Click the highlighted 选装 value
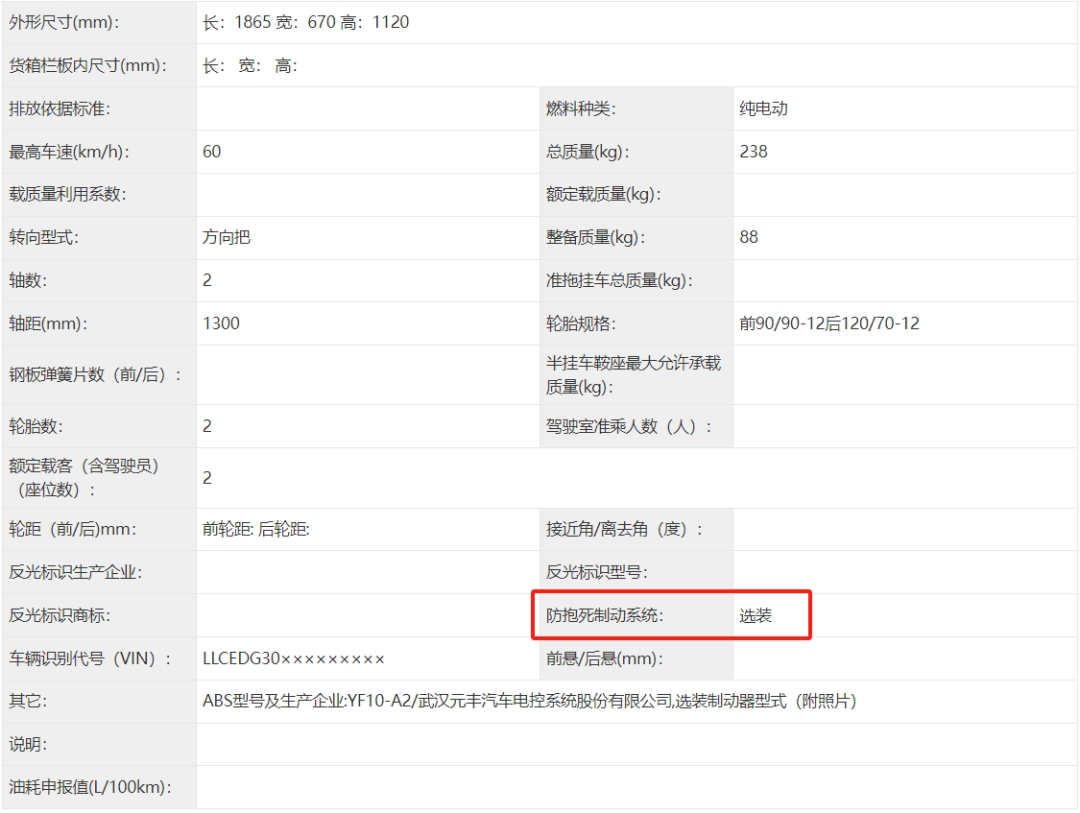 756,616
